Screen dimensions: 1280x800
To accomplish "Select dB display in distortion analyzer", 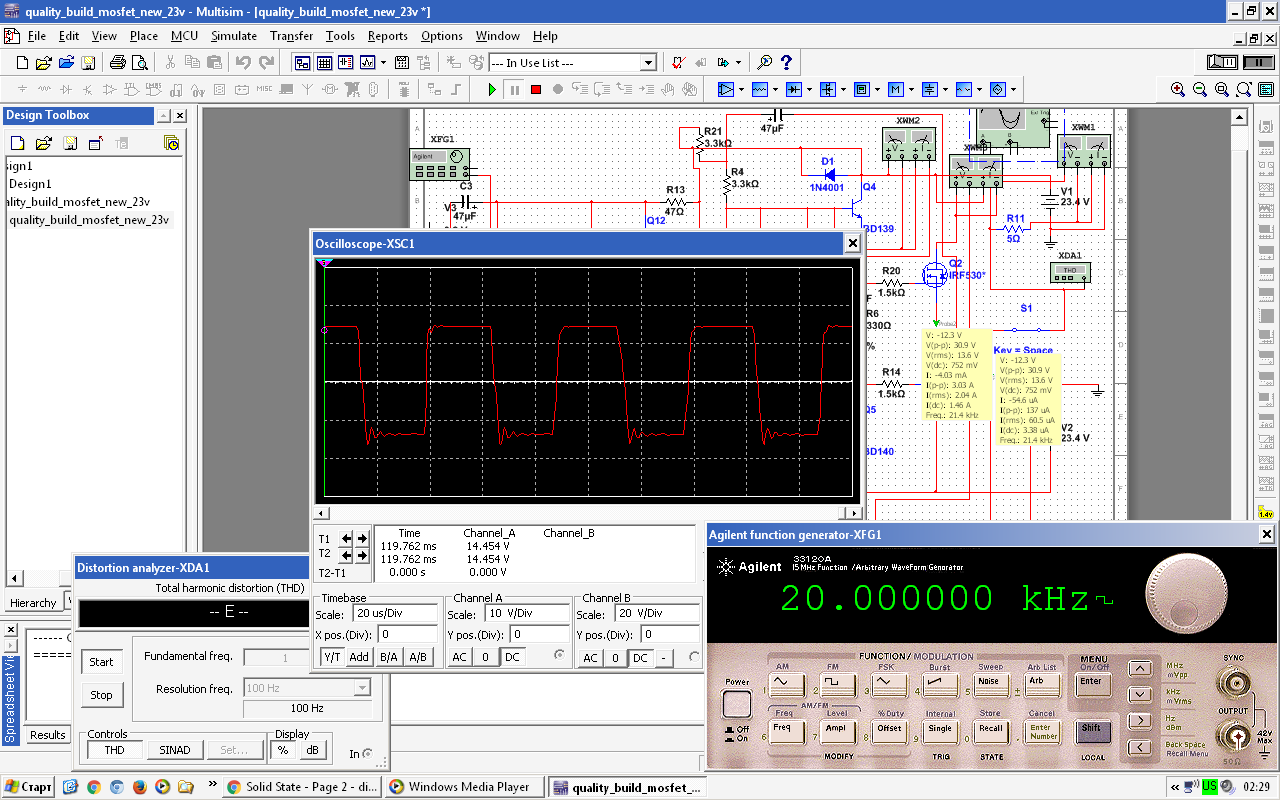I will [x=312, y=750].
